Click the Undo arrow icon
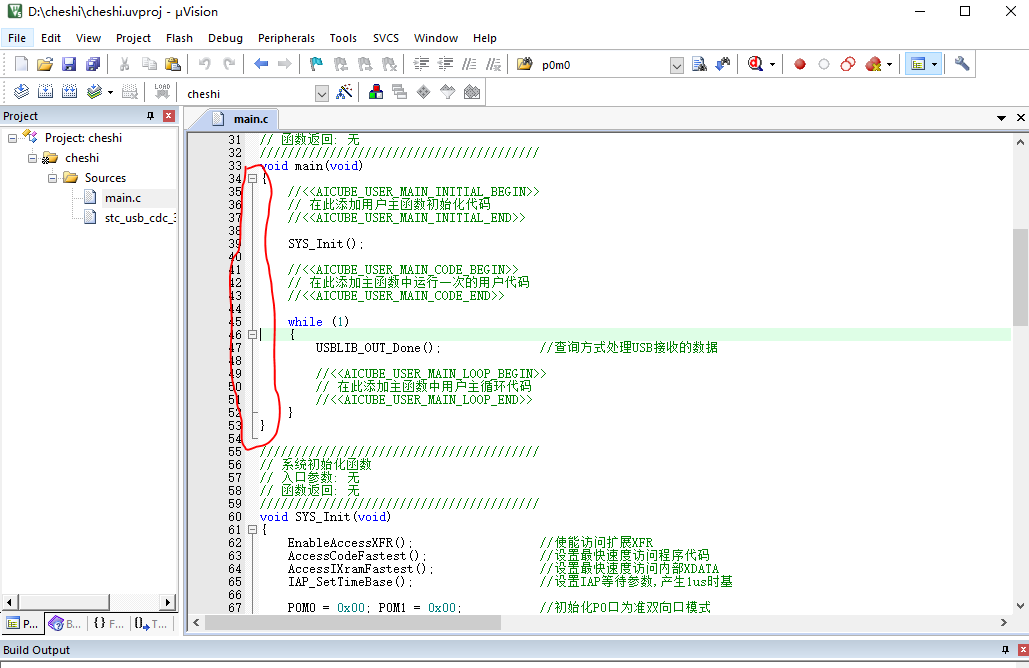This screenshot has height=668, width=1029. (x=205, y=64)
